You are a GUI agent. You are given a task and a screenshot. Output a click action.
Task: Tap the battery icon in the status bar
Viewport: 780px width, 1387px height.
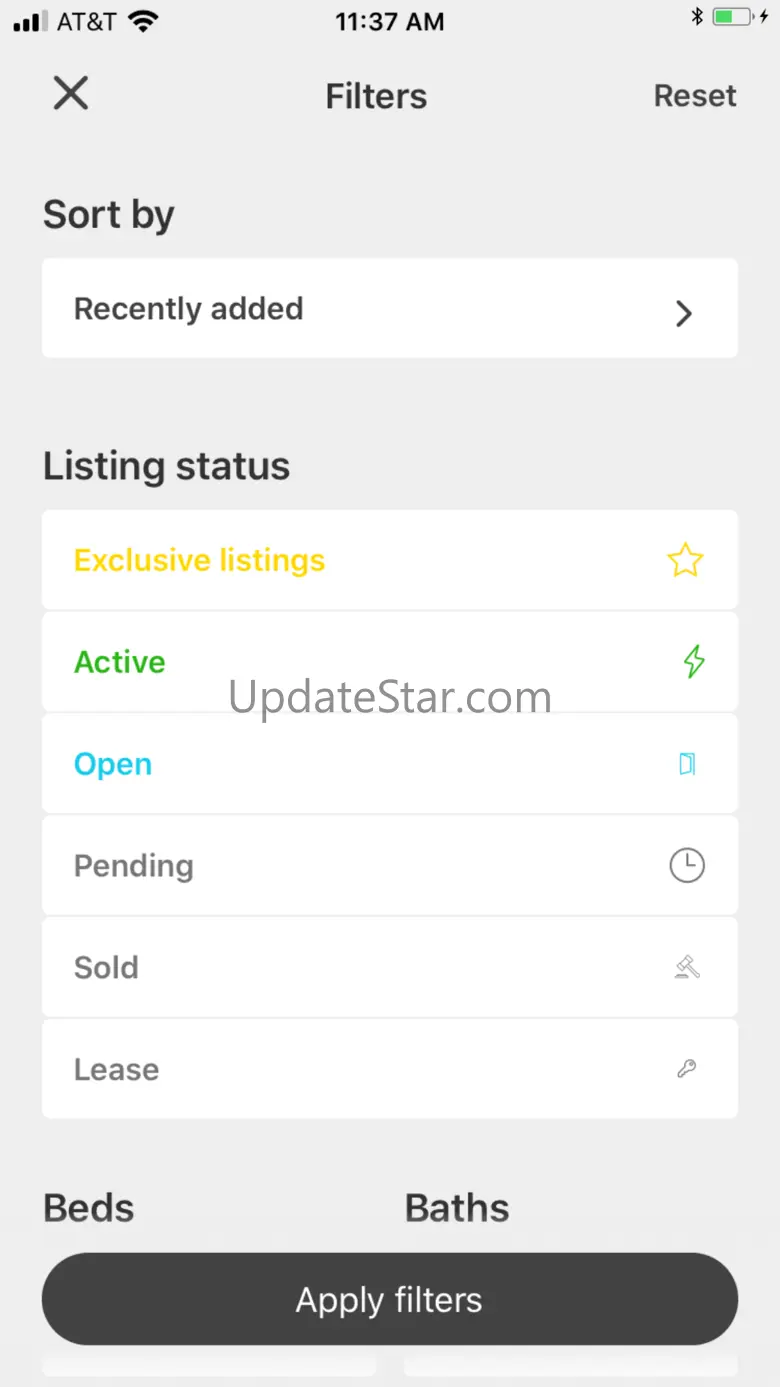point(733,17)
